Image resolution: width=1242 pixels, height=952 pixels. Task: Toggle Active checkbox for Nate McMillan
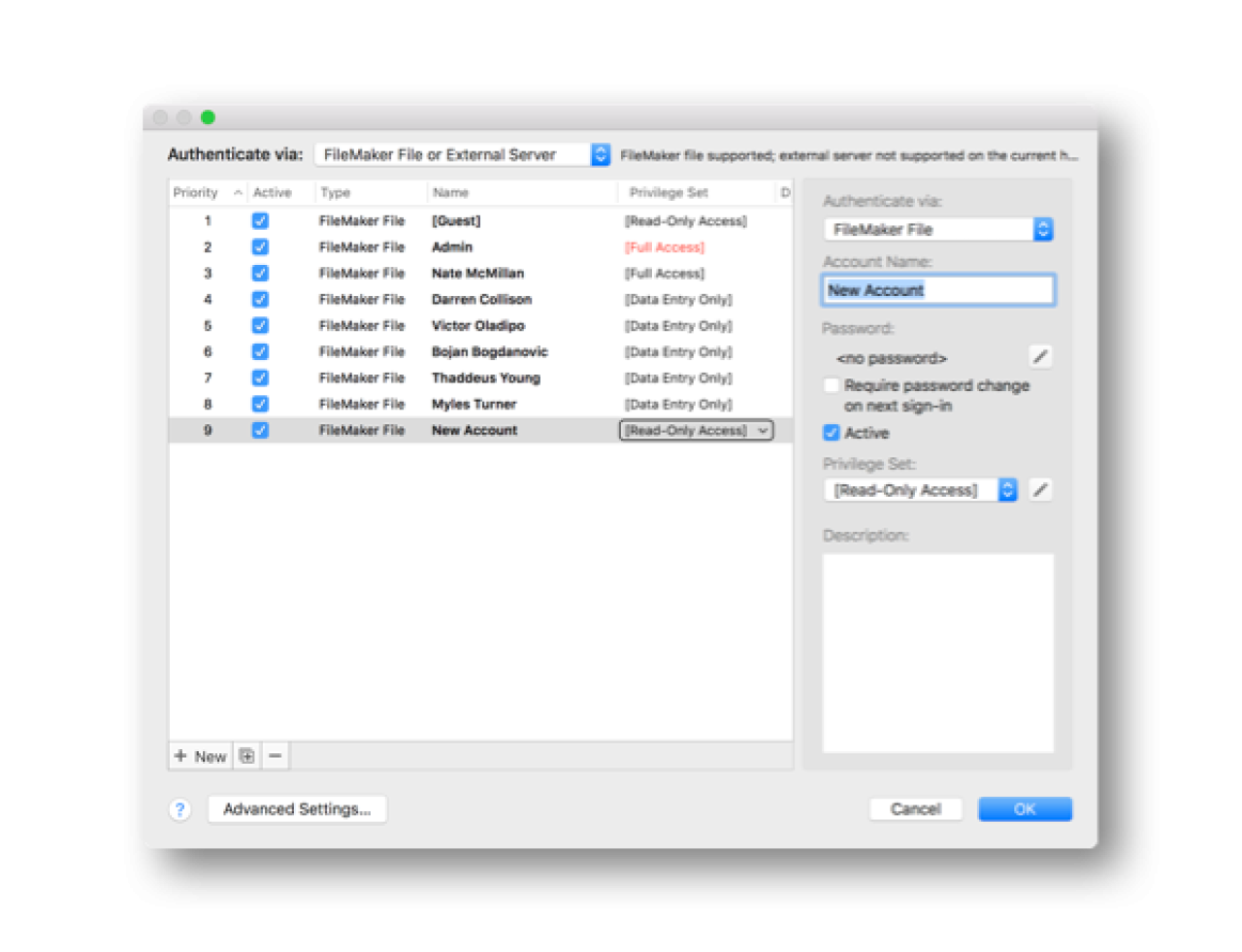pyautogui.click(x=260, y=274)
